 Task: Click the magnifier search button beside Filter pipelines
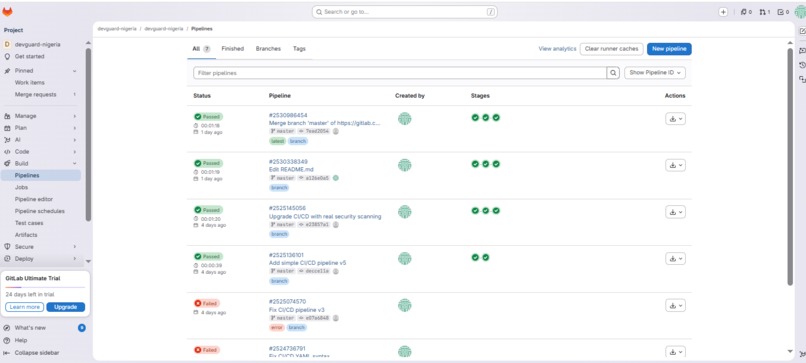coord(613,73)
